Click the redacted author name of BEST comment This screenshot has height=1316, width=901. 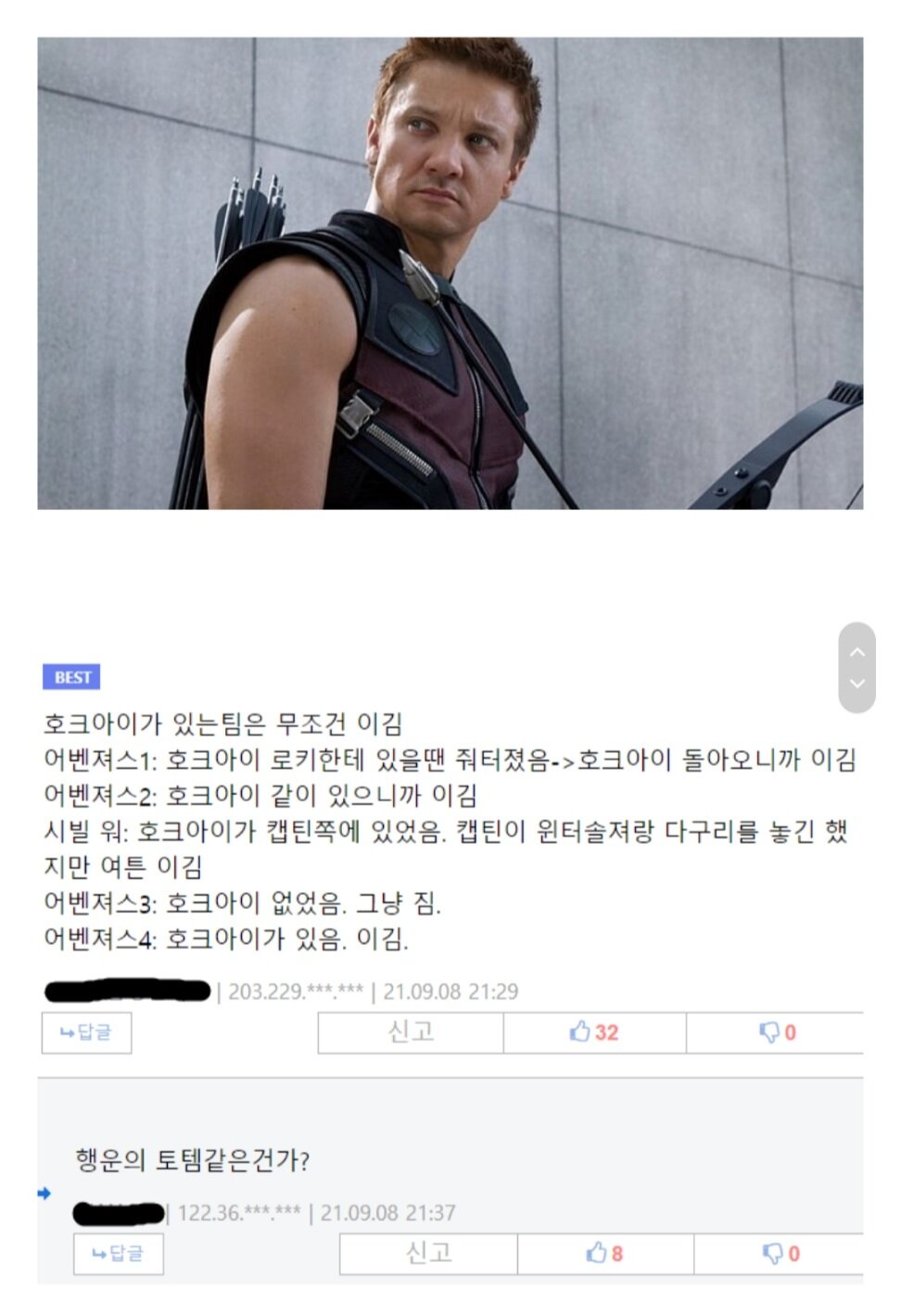click(128, 991)
